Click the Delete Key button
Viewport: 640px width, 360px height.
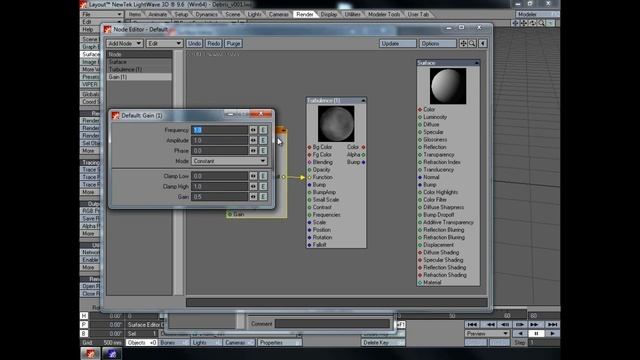(x=383, y=343)
